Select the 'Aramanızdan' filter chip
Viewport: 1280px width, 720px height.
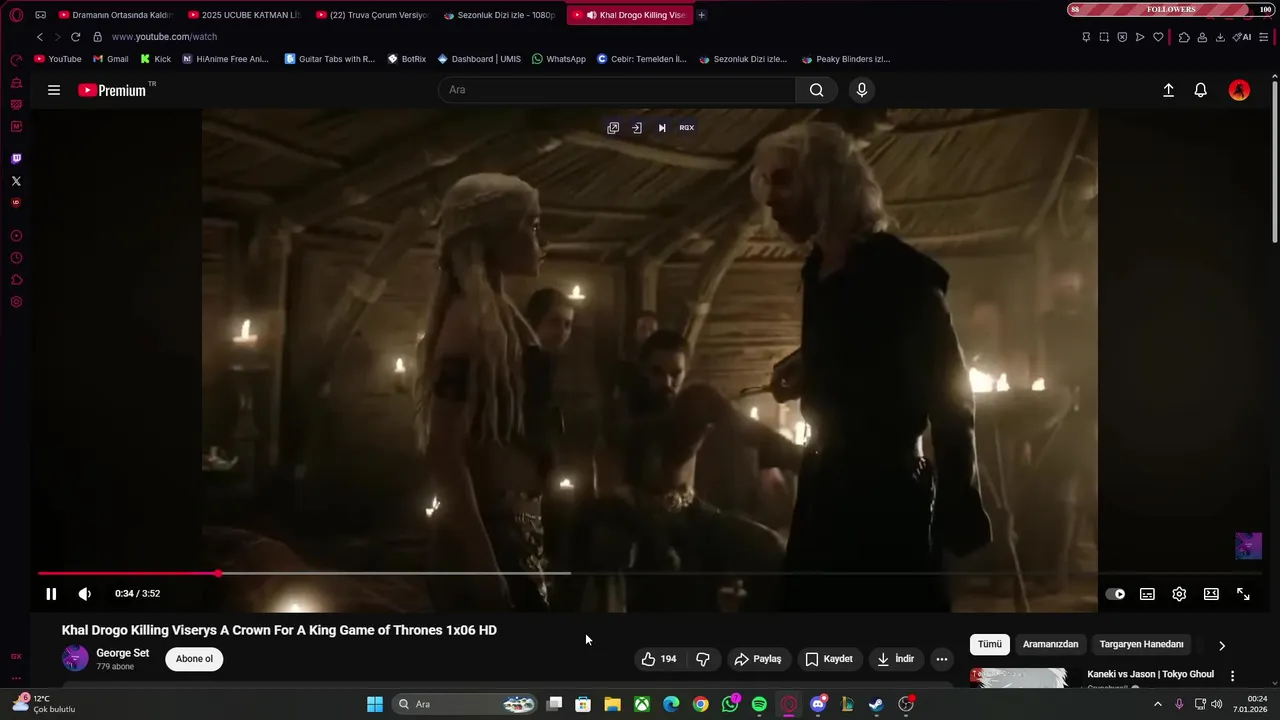pos(1050,644)
